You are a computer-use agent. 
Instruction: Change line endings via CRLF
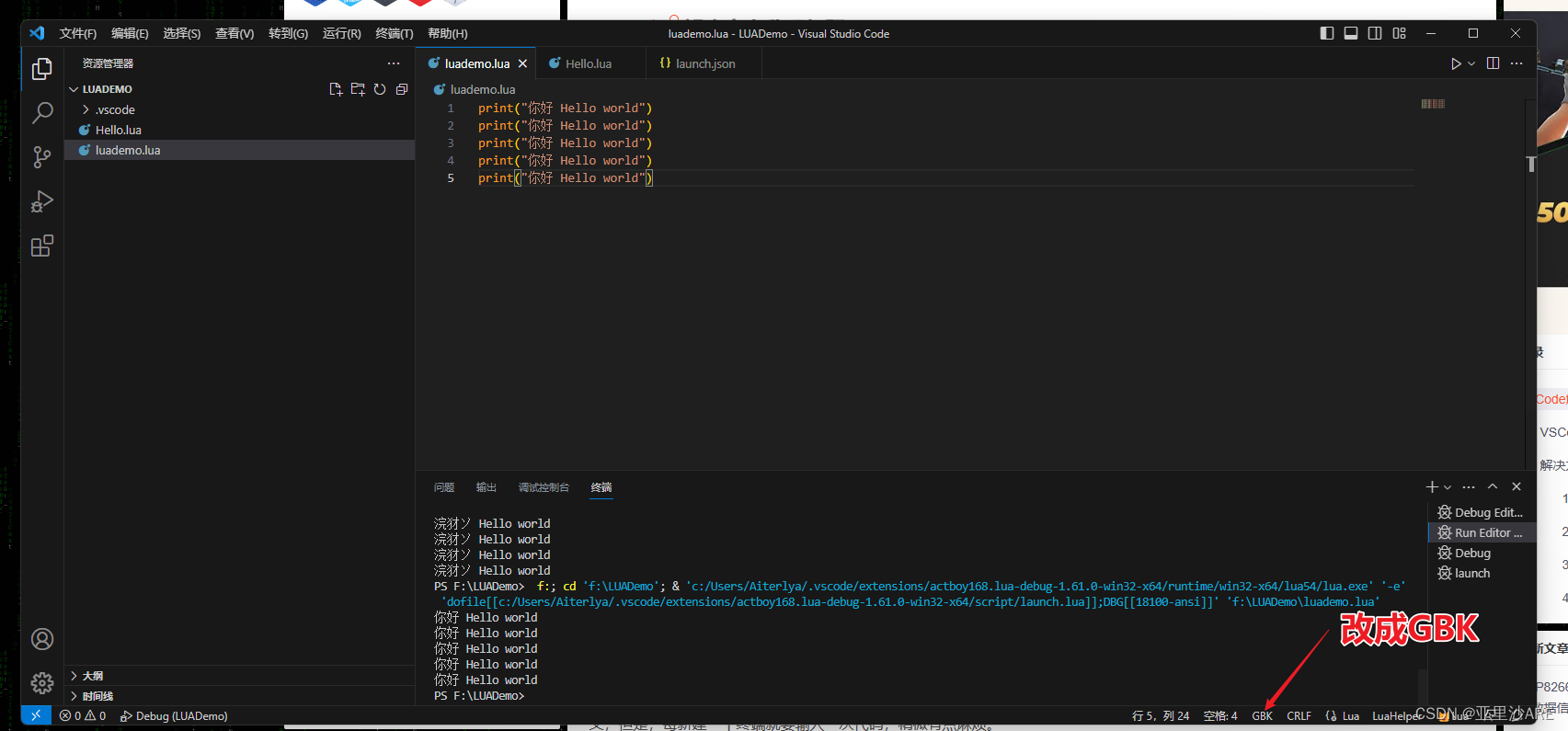1299,715
